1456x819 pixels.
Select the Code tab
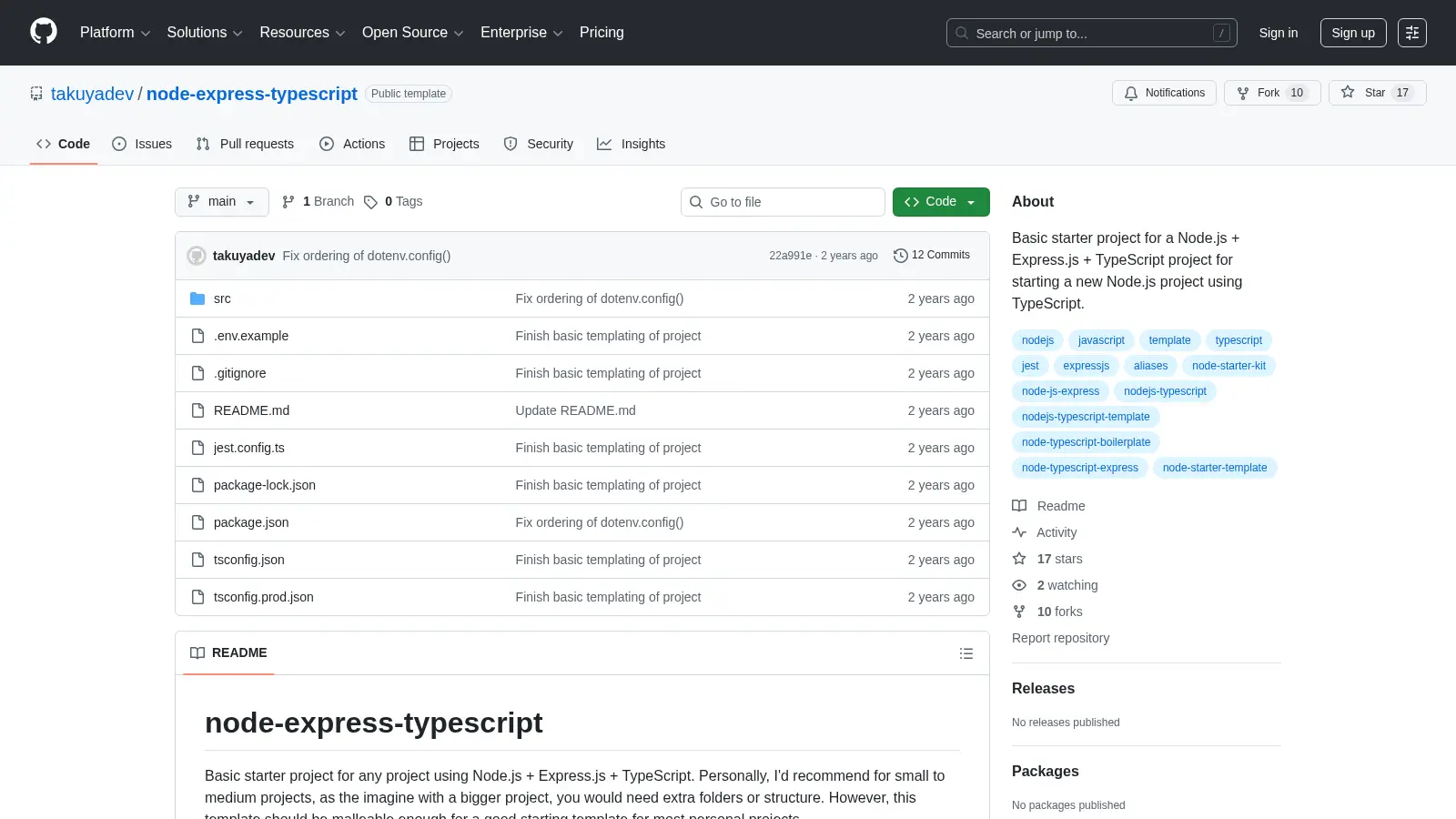pos(64,144)
